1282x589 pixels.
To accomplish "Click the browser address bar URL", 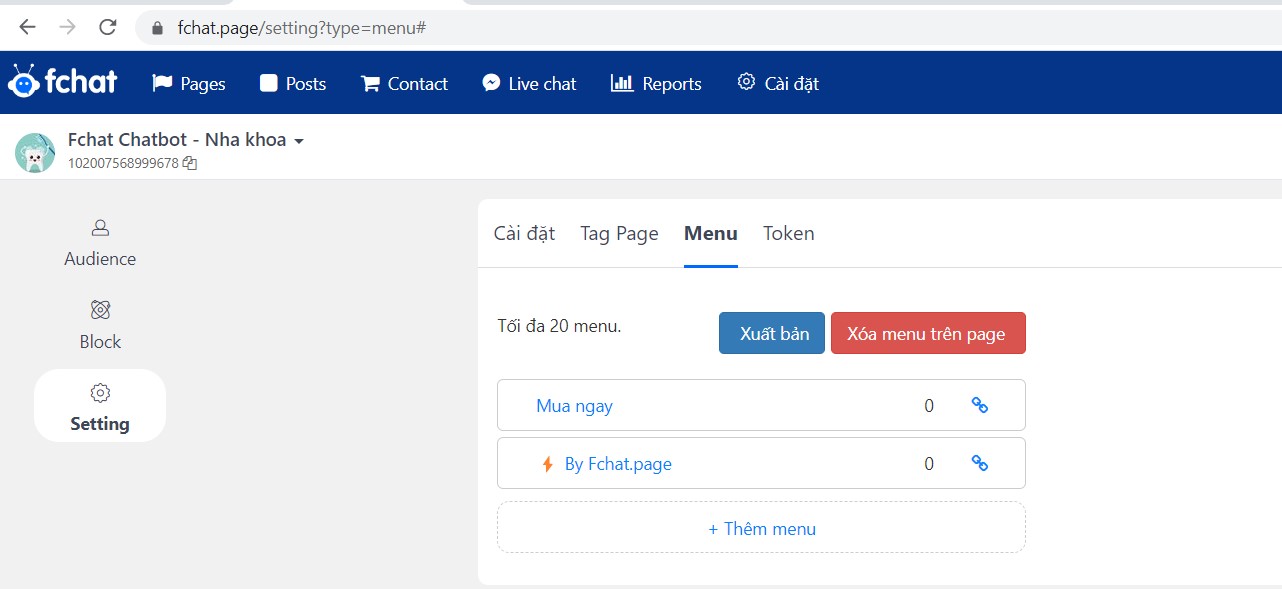I will [302, 28].
